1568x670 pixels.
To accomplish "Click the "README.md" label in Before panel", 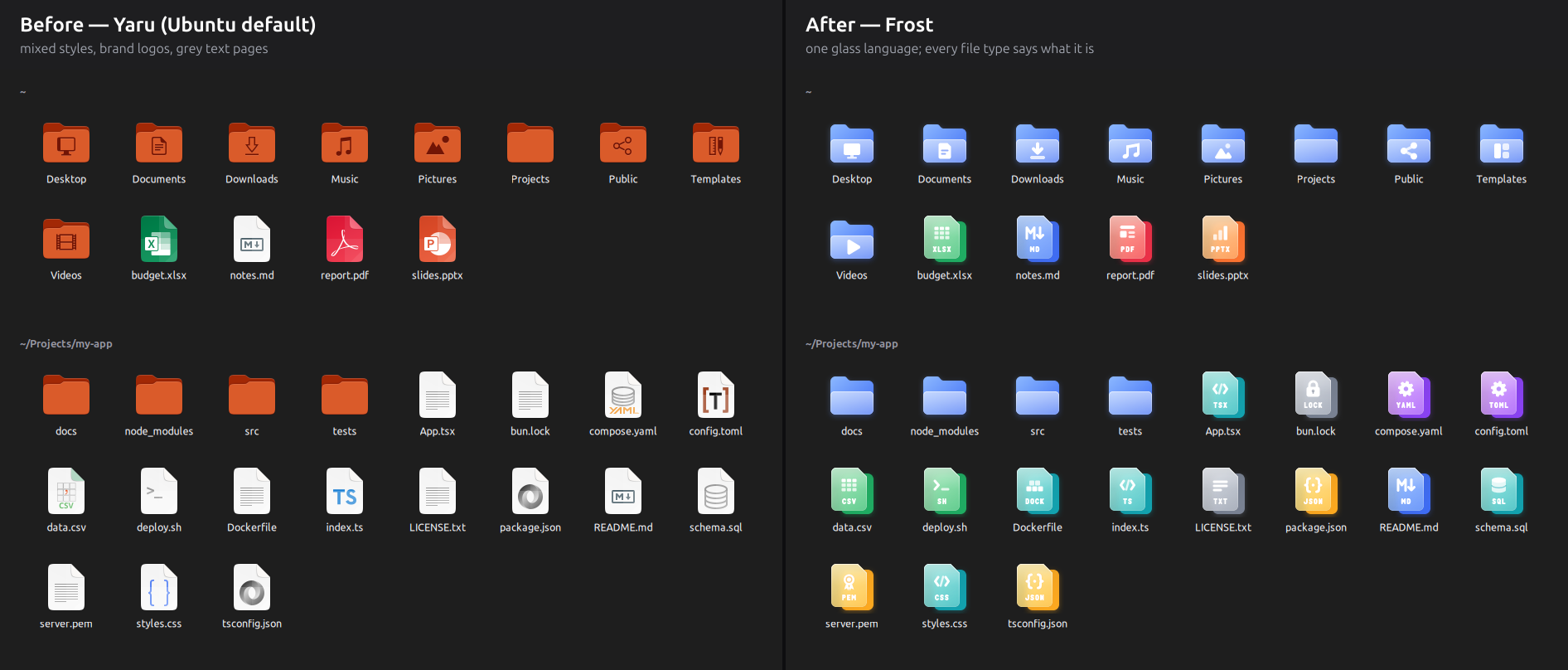I will [623, 527].
